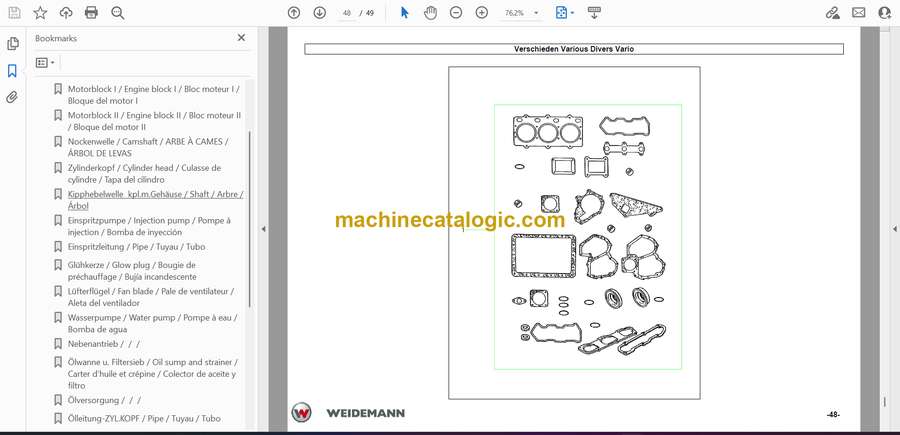900x435 pixels.
Task: Click the Weidemann logo in the footer
Action: point(348,413)
